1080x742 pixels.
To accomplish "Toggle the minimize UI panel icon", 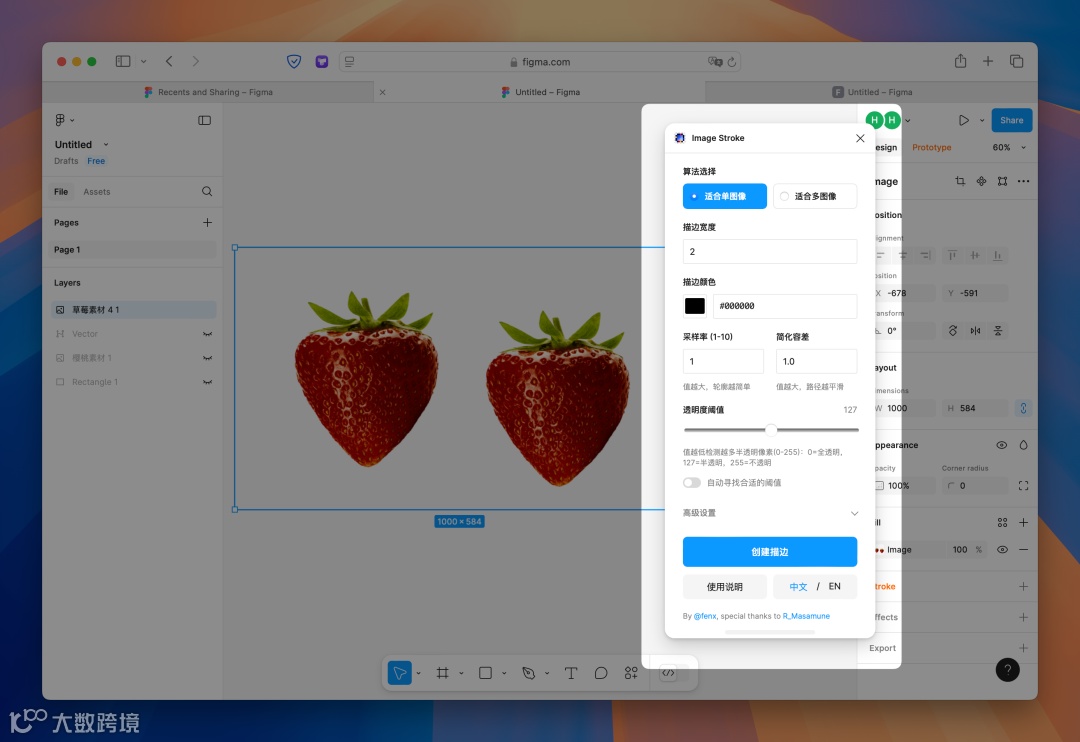I will click(205, 120).
